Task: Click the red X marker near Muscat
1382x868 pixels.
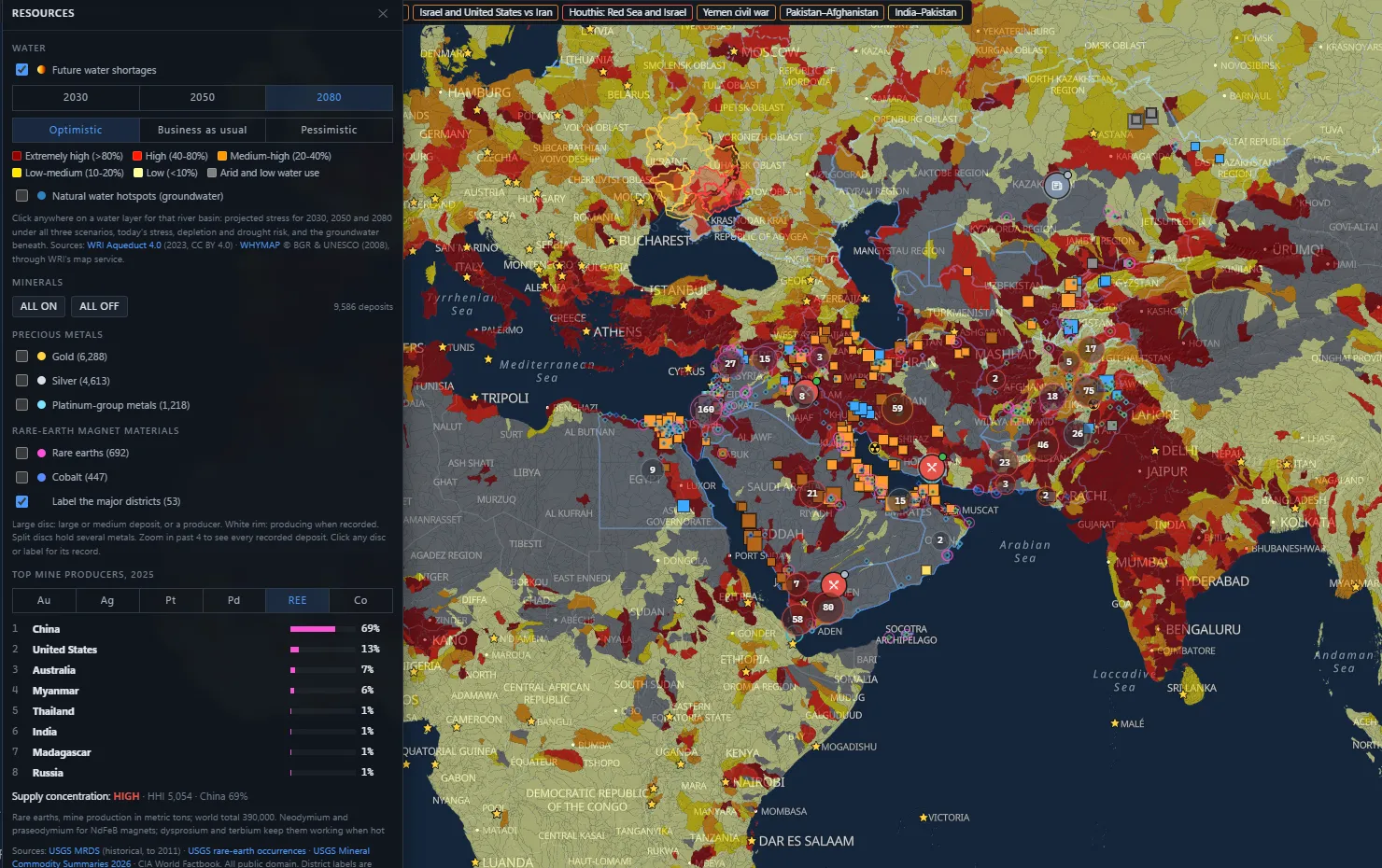Action: (x=932, y=468)
